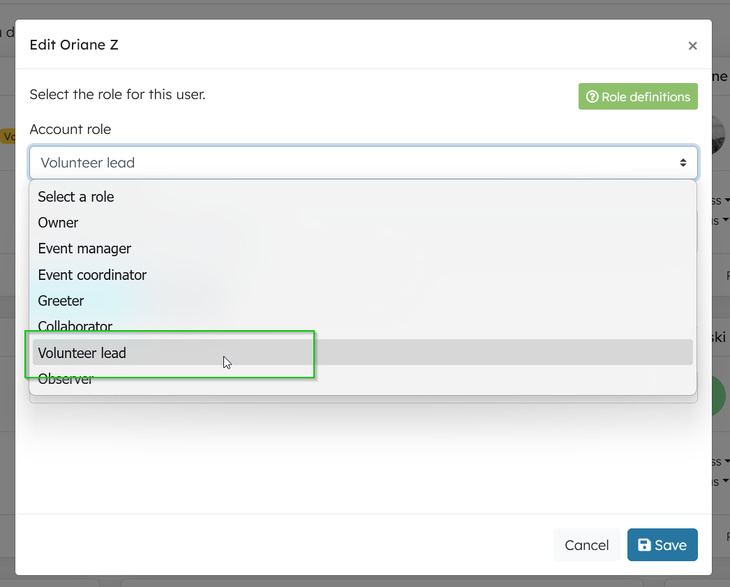The width and height of the screenshot is (730, 587).
Task: Click the floppy disk icon on Save
Action: coord(644,545)
